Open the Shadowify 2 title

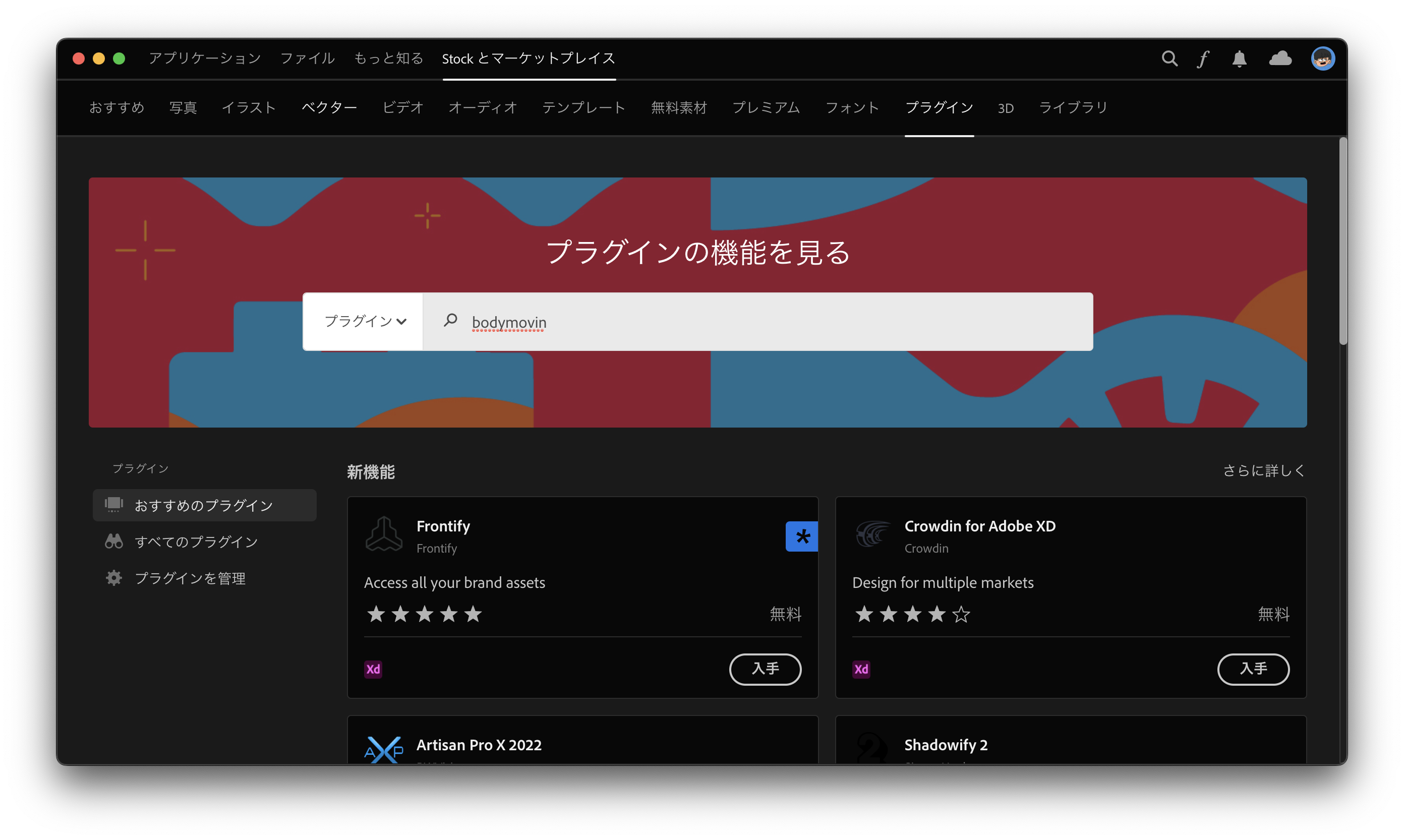point(946,745)
